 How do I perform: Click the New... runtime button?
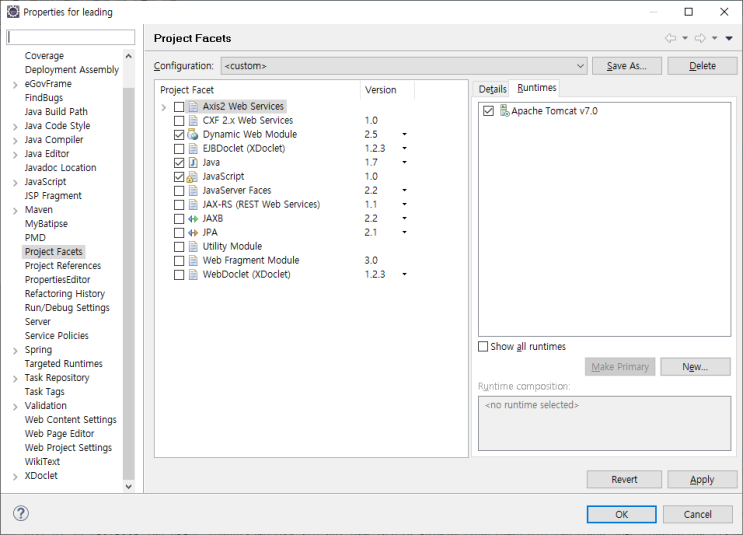695,367
